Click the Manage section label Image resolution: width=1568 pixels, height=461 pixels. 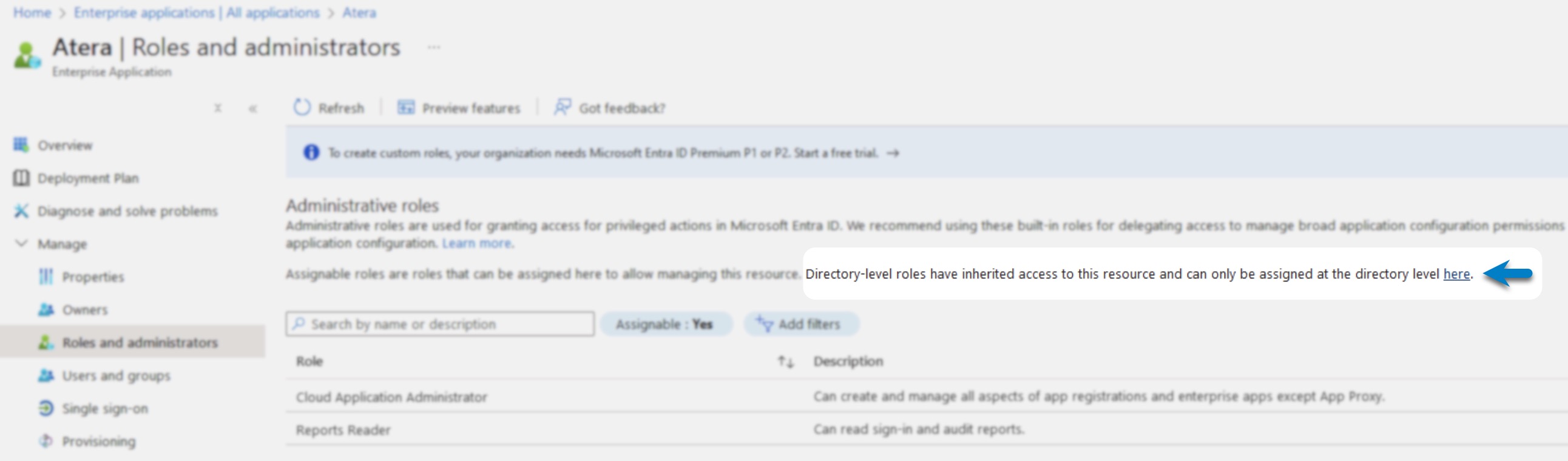62,244
